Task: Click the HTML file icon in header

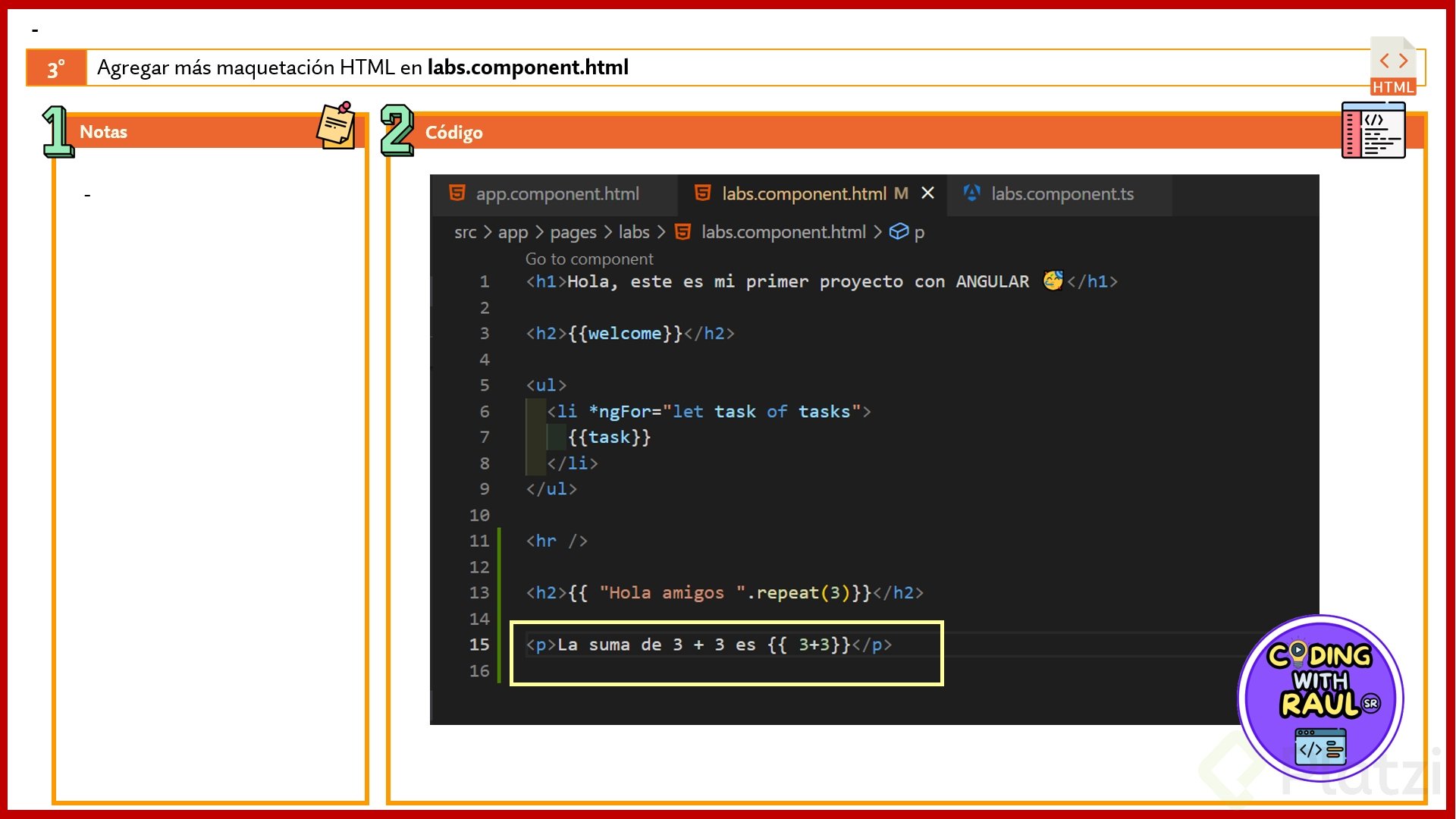Action: (1393, 67)
